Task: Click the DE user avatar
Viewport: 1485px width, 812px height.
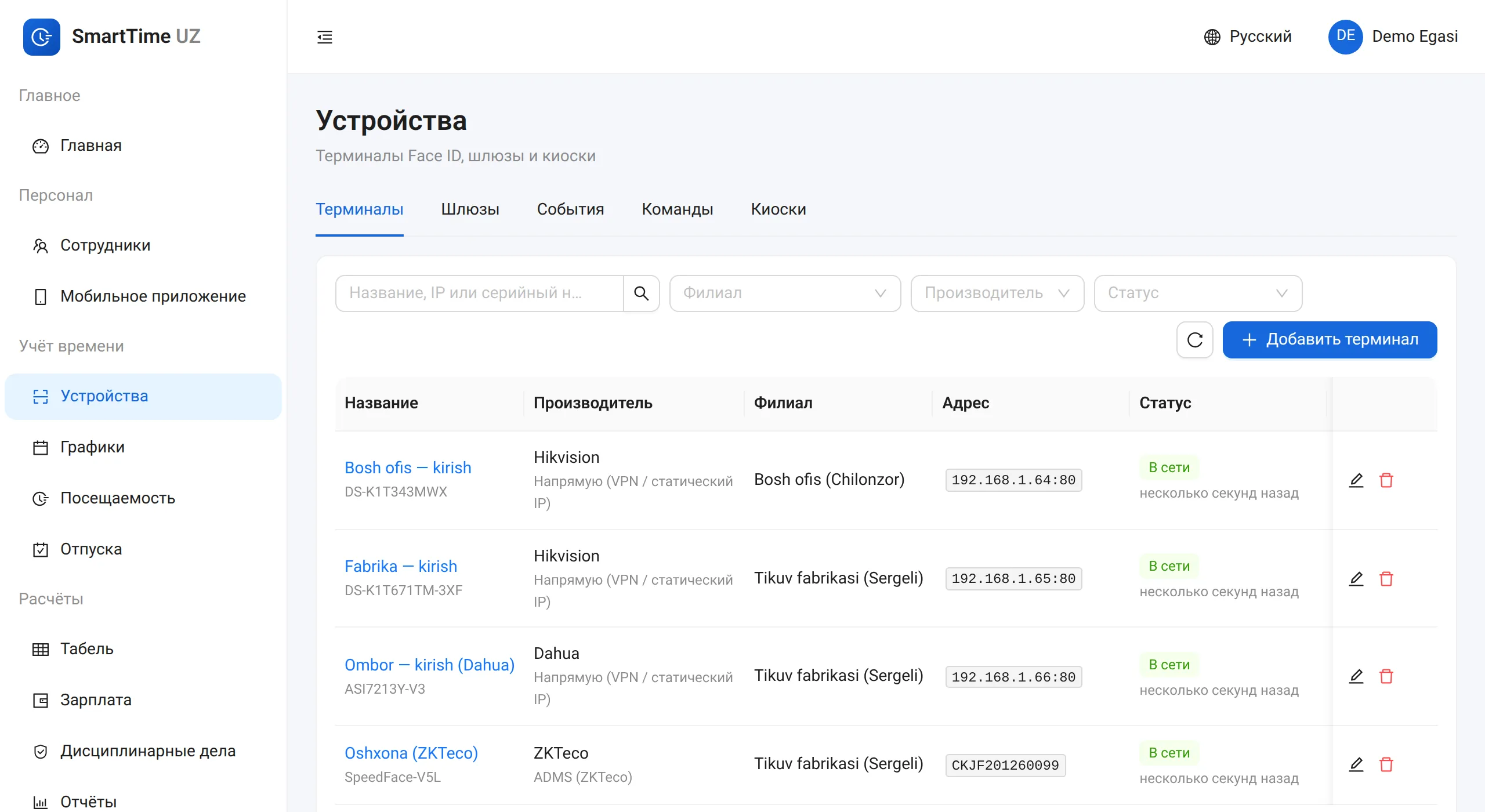Action: tap(1345, 37)
